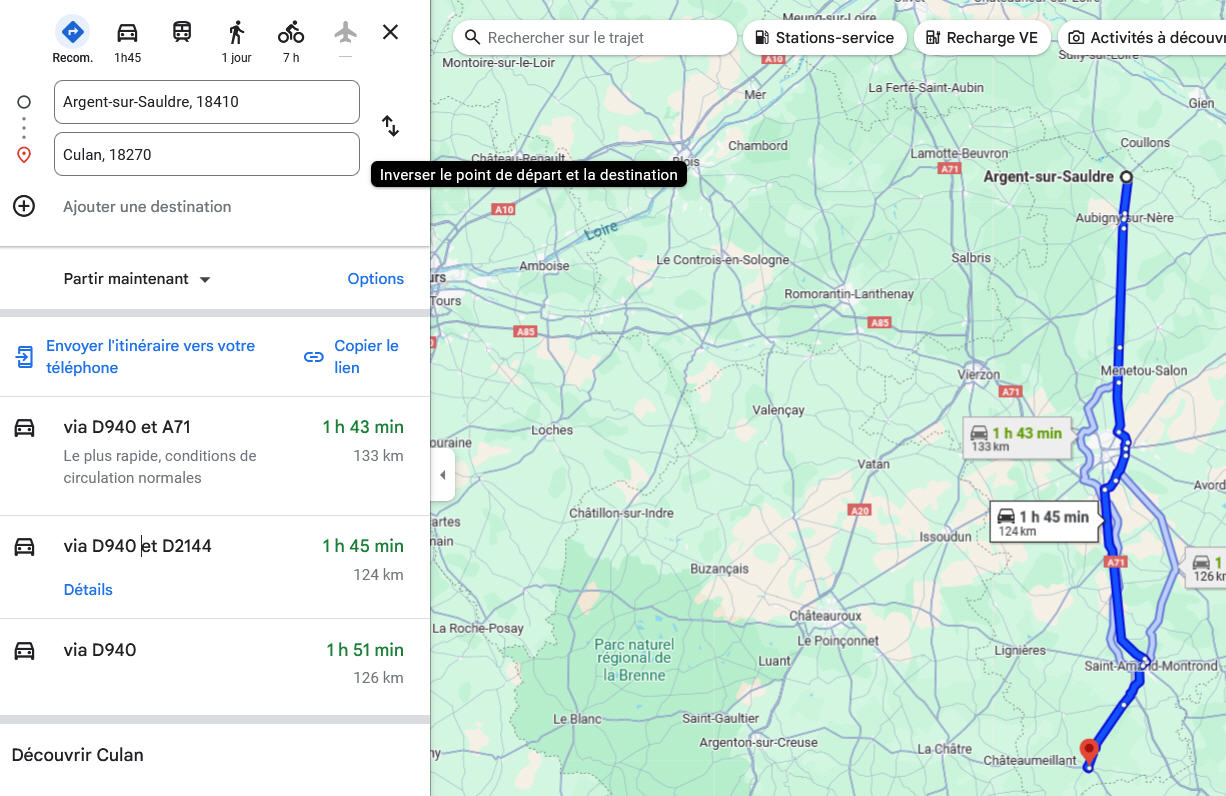Image resolution: width=1226 pixels, height=796 pixels.
Task: Filter by Stations-service
Action: (824, 38)
